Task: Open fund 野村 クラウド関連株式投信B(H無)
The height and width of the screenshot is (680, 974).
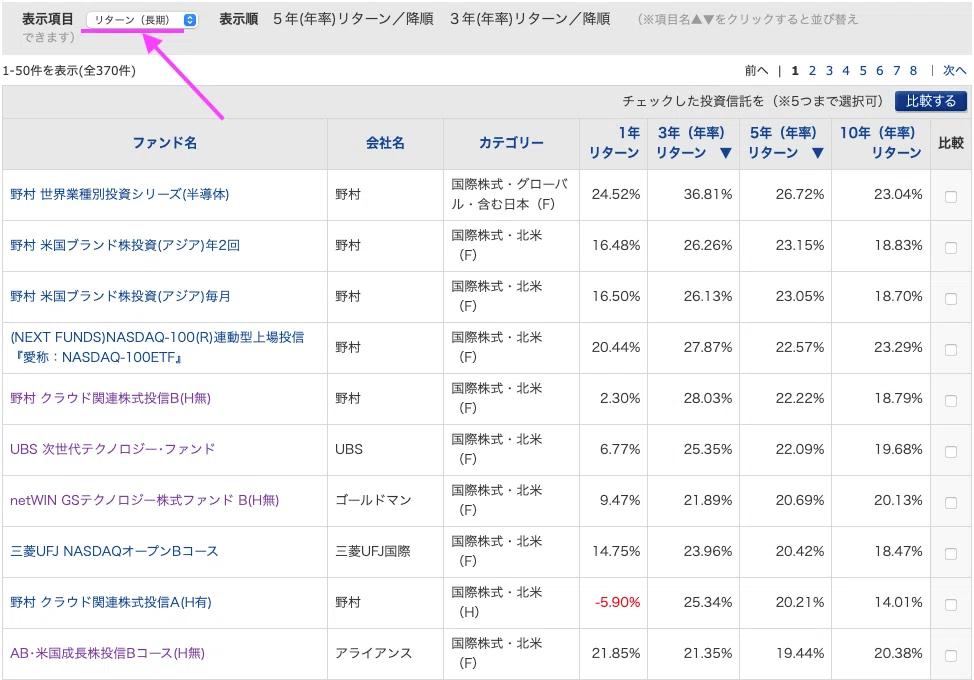Action: 111,398
